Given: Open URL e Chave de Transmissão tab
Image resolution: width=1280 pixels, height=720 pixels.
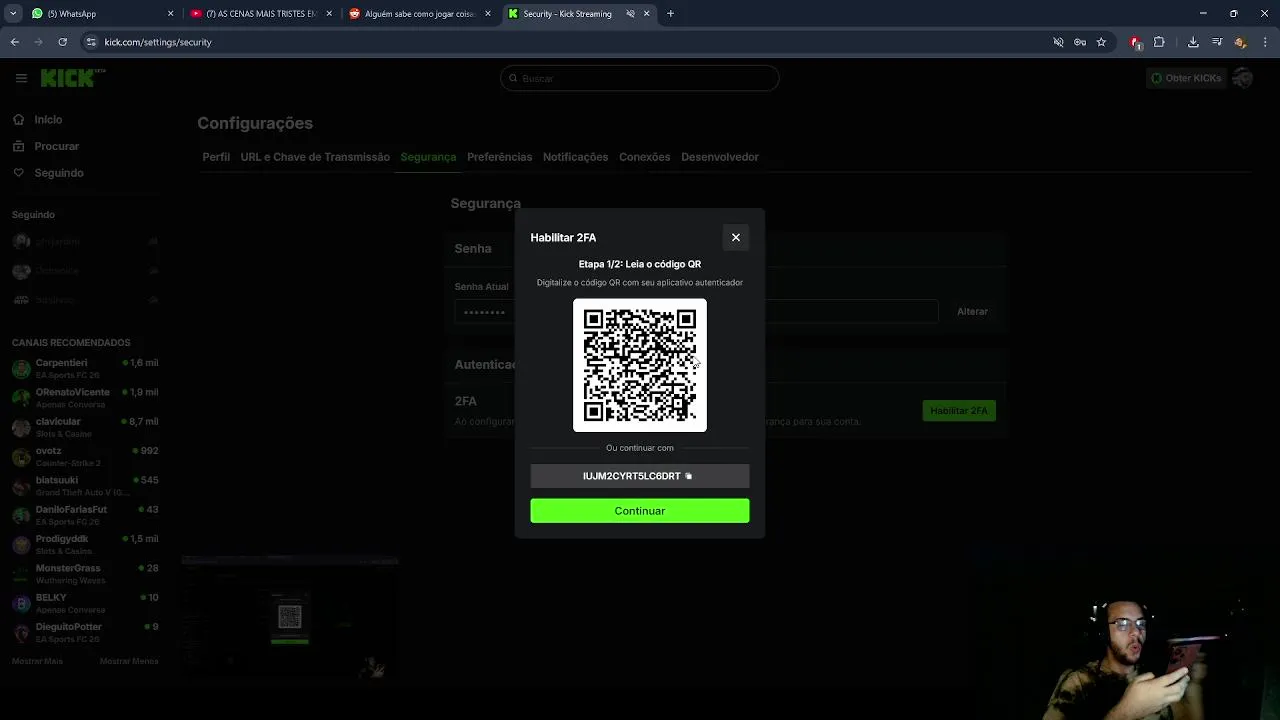Looking at the screenshot, I should tap(315, 157).
